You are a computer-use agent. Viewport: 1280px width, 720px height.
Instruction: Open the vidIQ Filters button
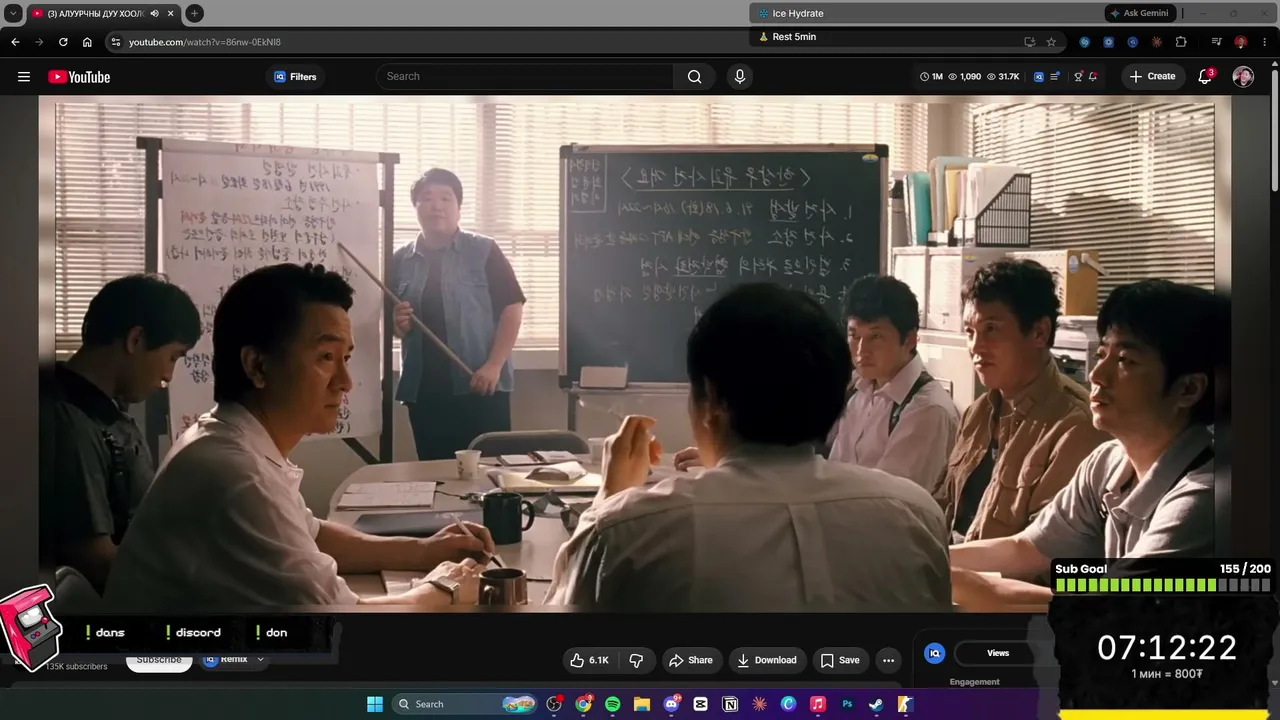[295, 77]
